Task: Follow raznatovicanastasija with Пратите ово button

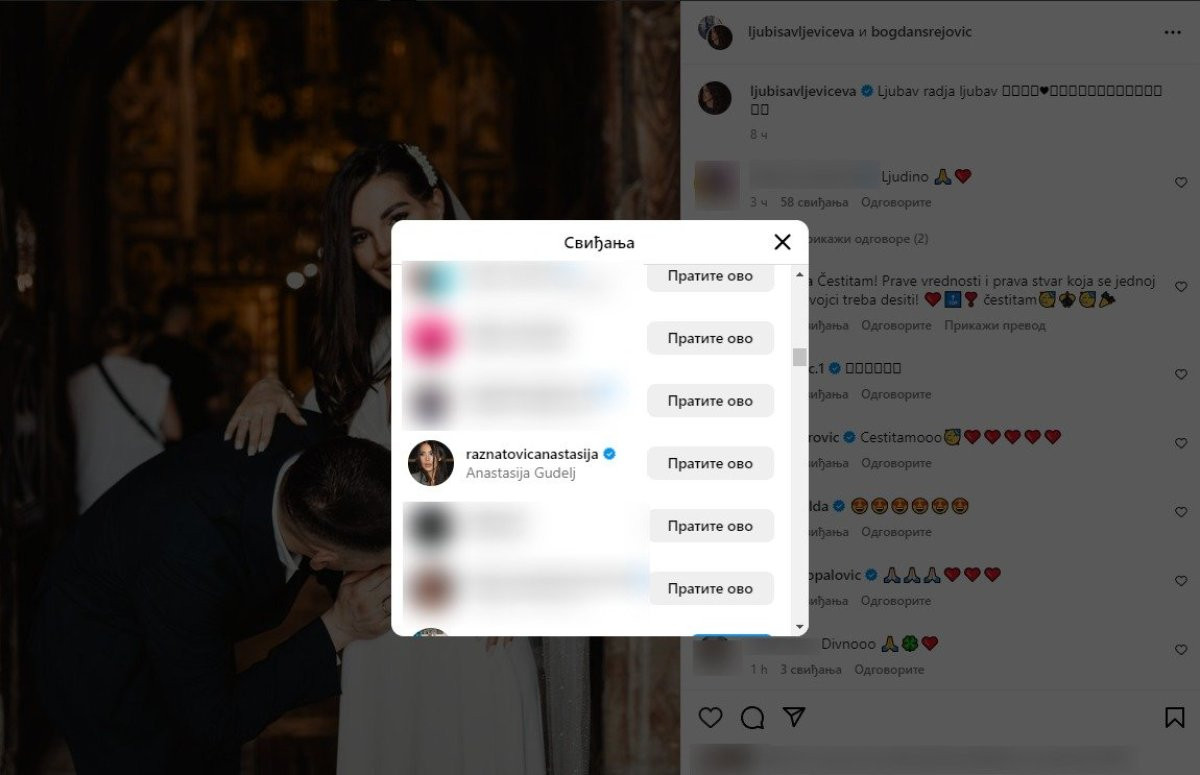Action: tap(710, 463)
